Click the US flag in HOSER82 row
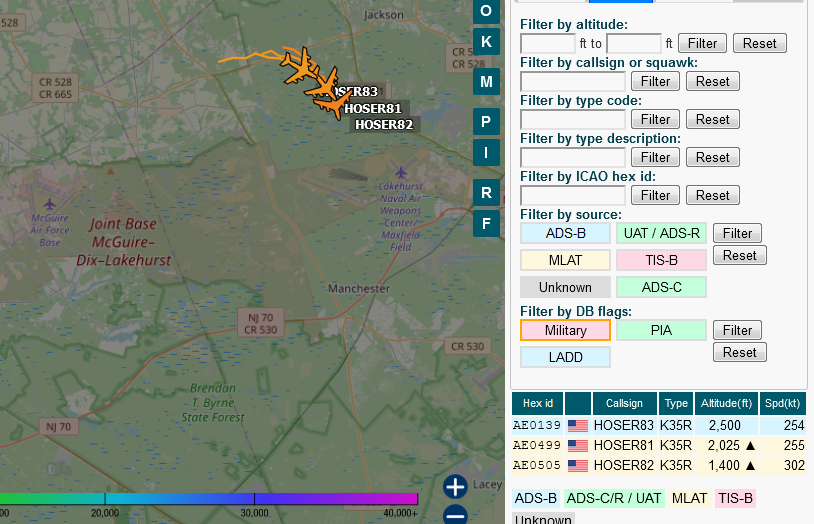The width and height of the screenshot is (814, 524). [x=577, y=465]
